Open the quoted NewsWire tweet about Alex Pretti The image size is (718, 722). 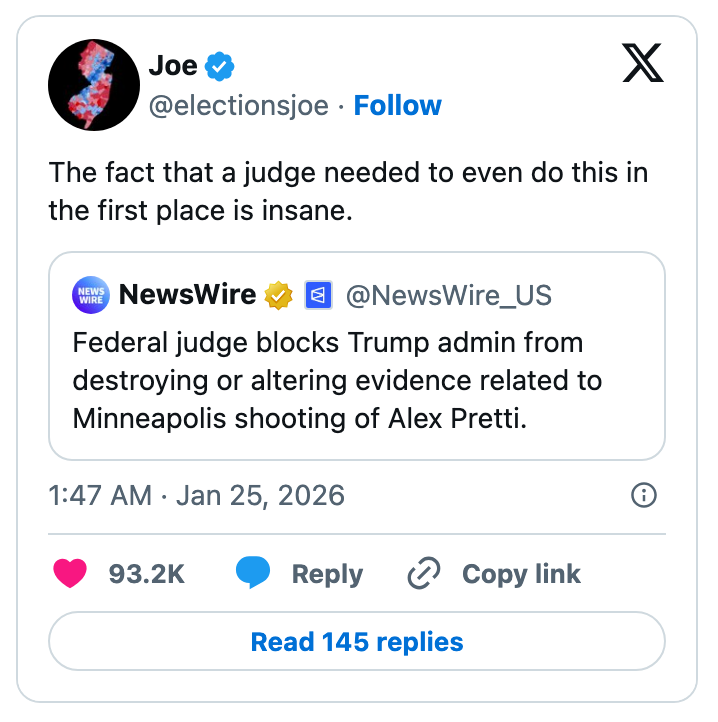pos(357,381)
